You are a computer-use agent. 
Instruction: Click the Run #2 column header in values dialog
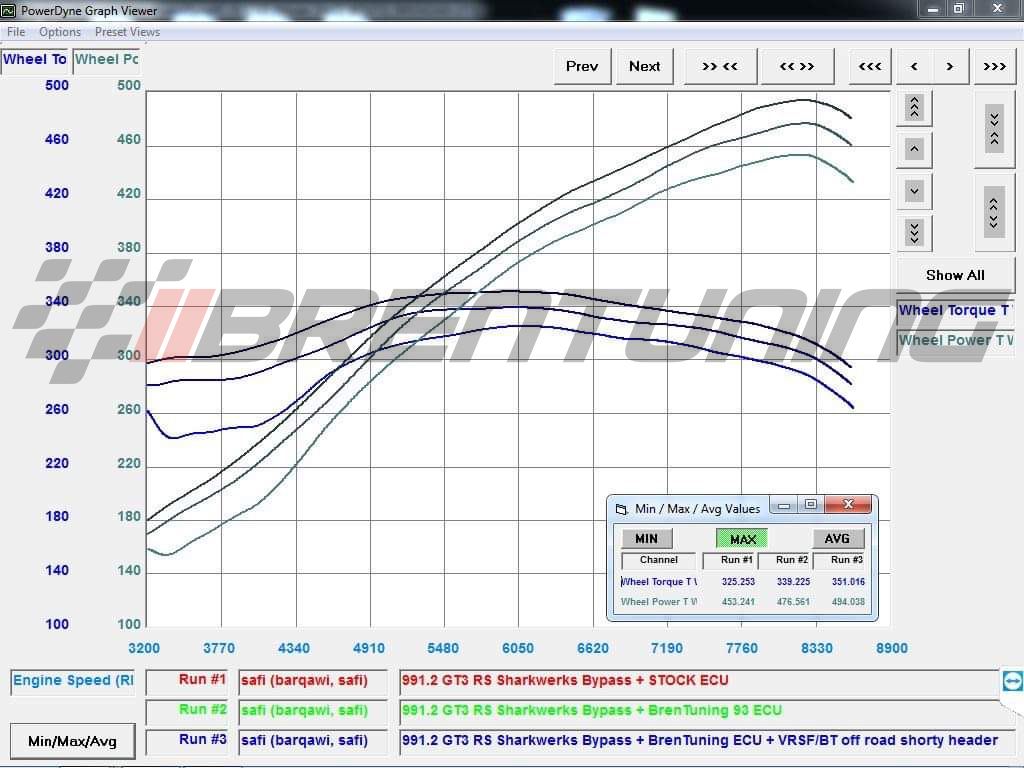point(784,560)
